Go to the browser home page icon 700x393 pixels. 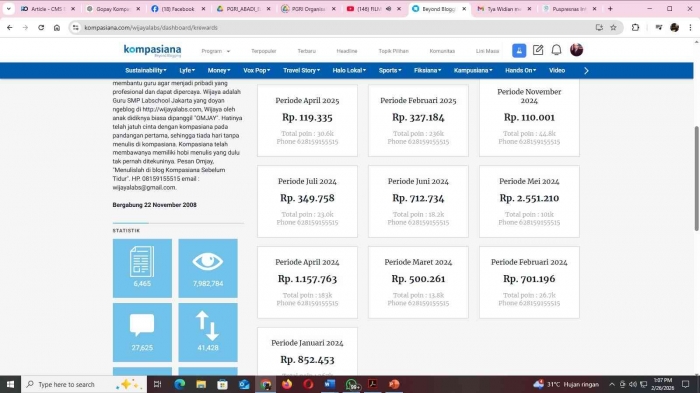click(57, 28)
